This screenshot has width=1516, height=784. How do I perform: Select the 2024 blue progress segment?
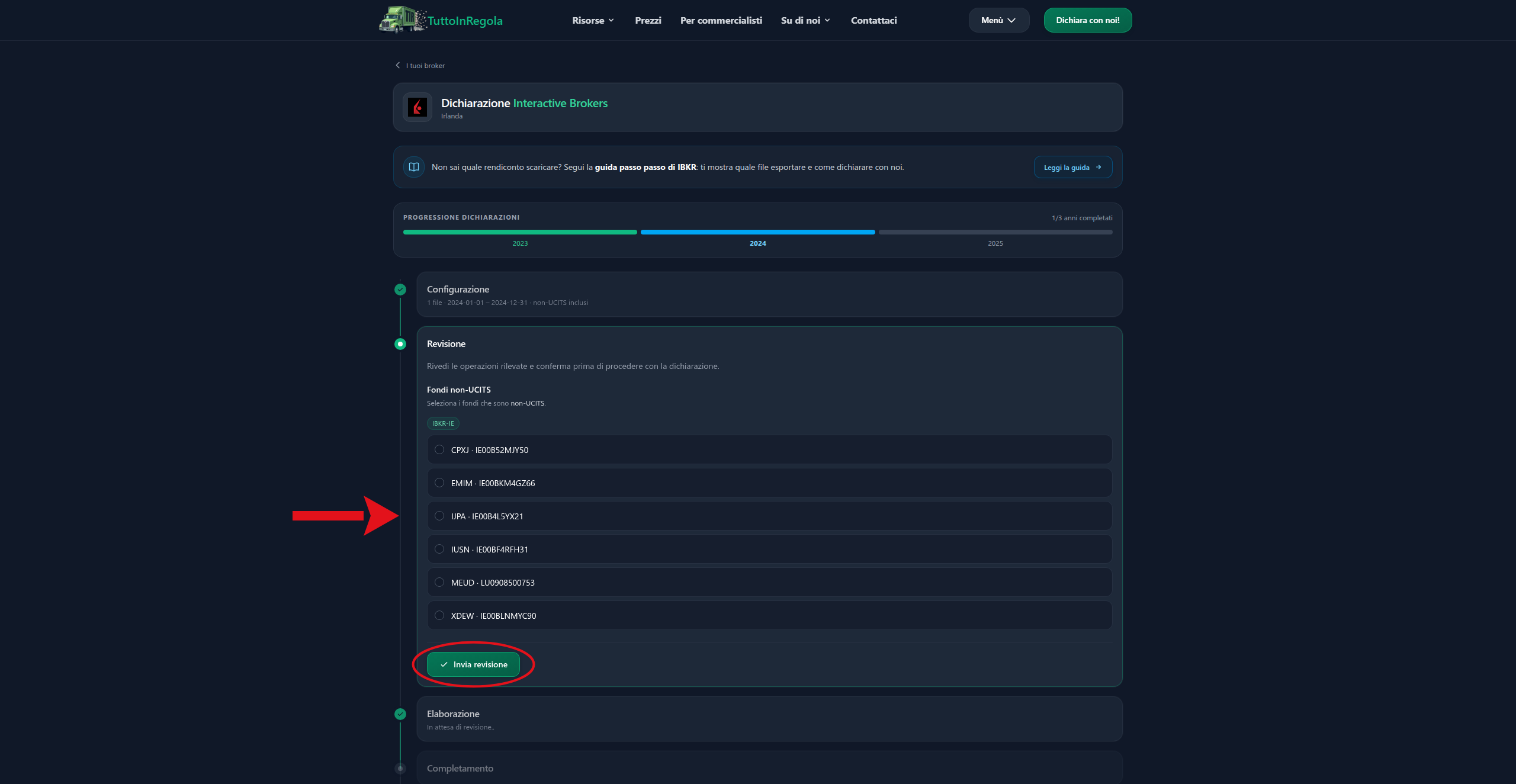click(x=757, y=232)
